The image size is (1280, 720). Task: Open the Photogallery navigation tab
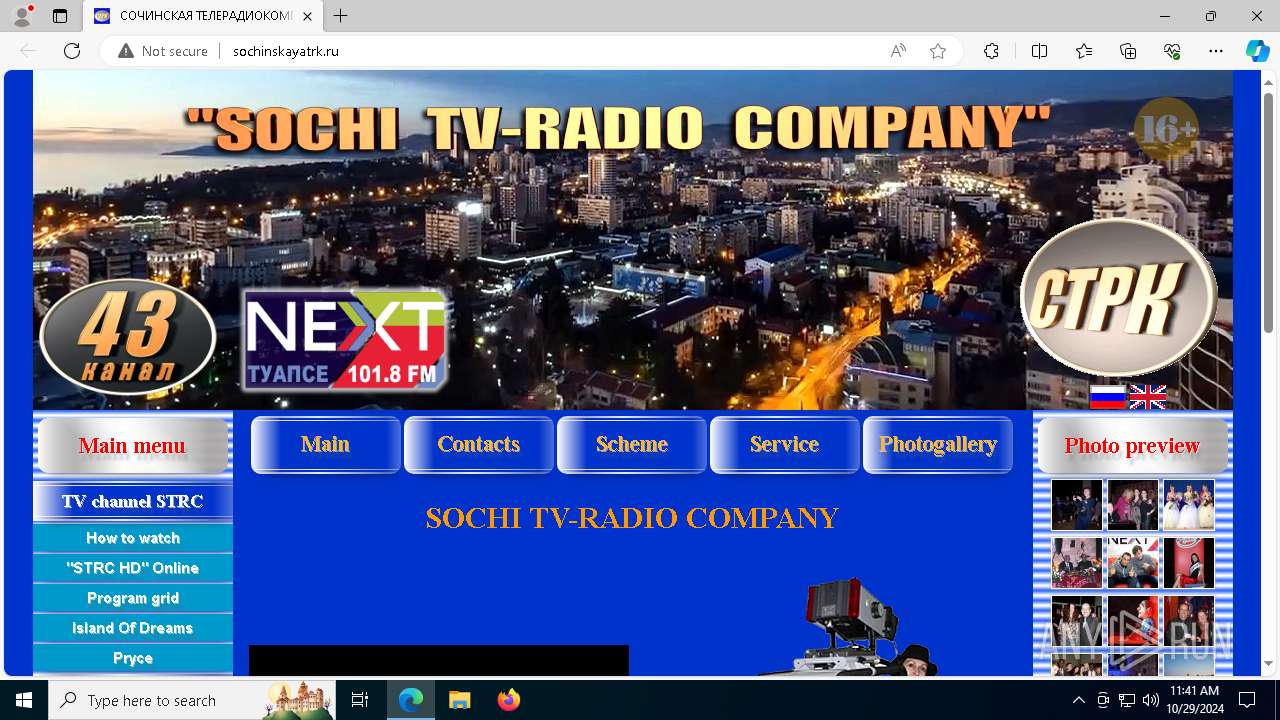click(938, 444)
